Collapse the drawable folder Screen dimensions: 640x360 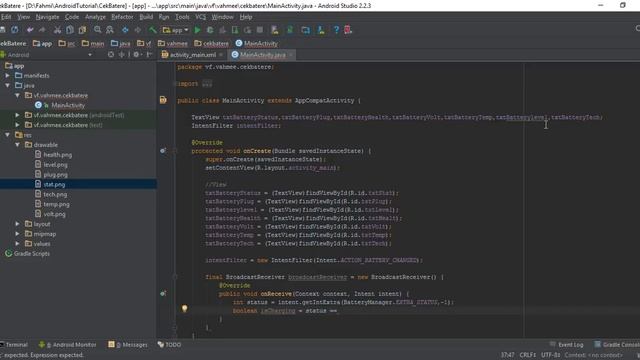pos(18,144)
